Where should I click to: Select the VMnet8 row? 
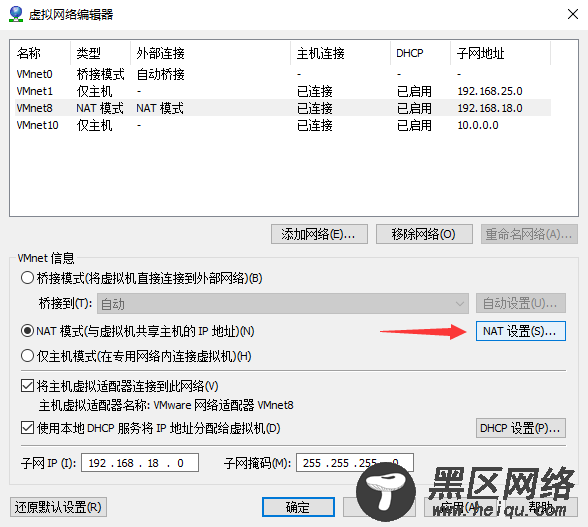[x=283, y=108]
